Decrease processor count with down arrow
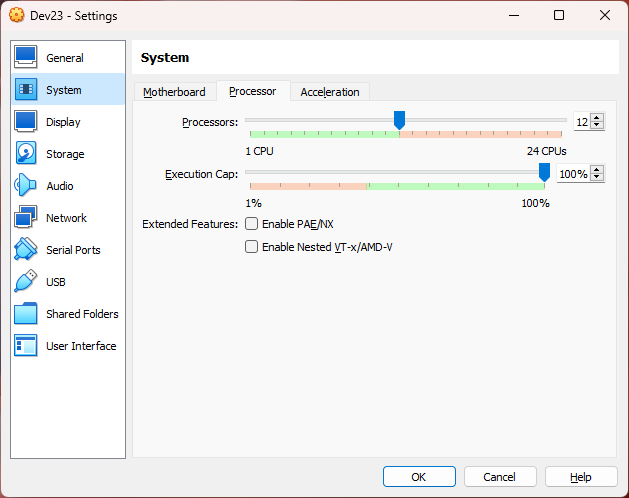Screen dimensions: 629x498 (x=597, y=125)
